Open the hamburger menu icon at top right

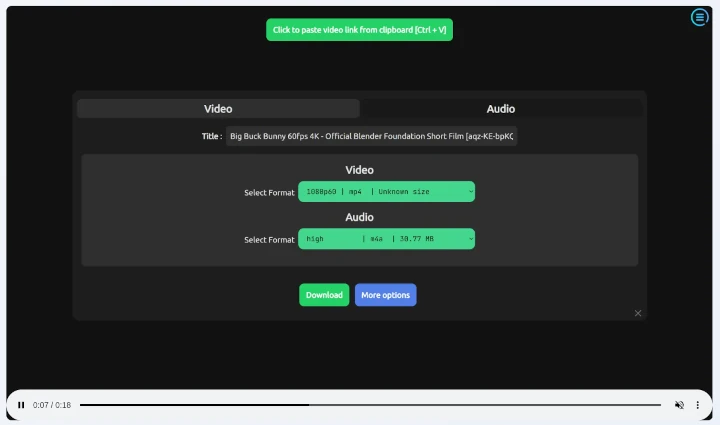click(x=699, y=17)
